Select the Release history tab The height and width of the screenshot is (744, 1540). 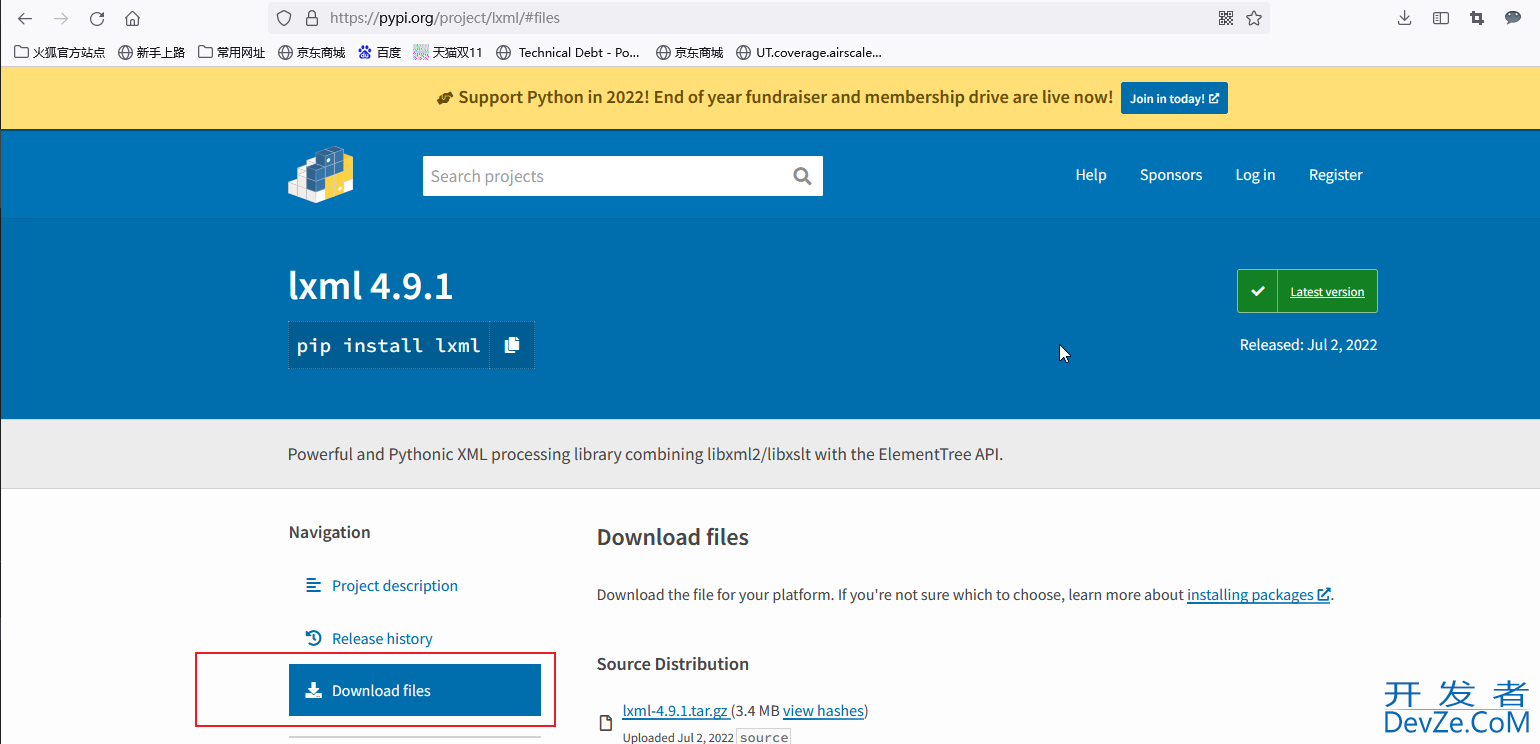click(x=382, y=639)
